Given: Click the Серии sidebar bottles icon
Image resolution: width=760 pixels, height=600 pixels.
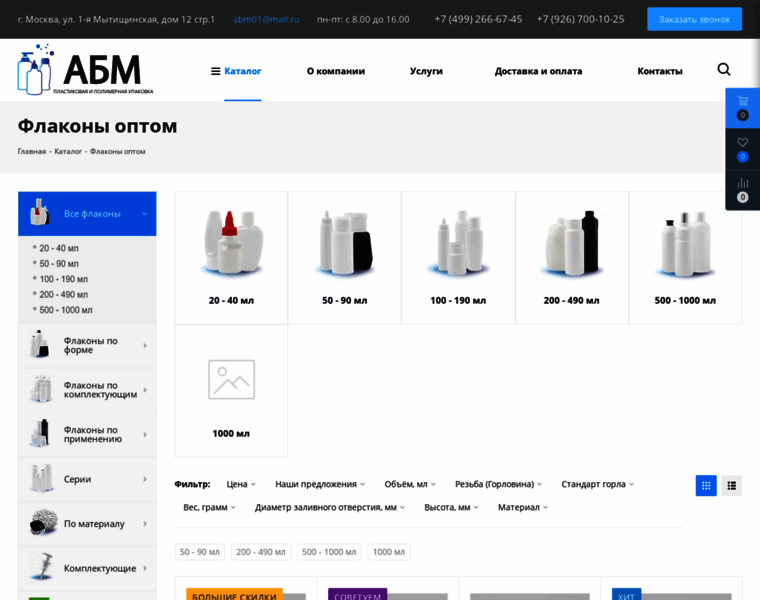Looking at the screenshot, I should point(41,478).
